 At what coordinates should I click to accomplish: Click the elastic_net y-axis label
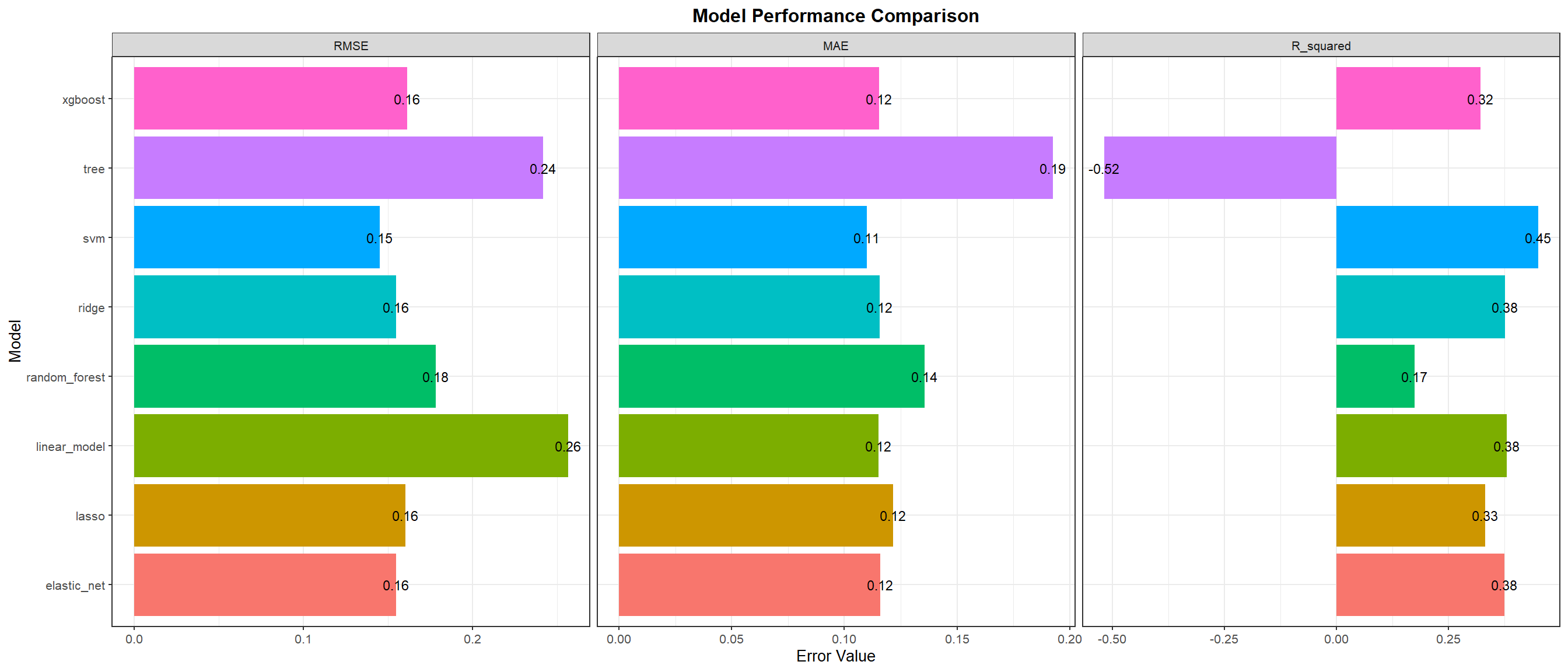point(75,585)
